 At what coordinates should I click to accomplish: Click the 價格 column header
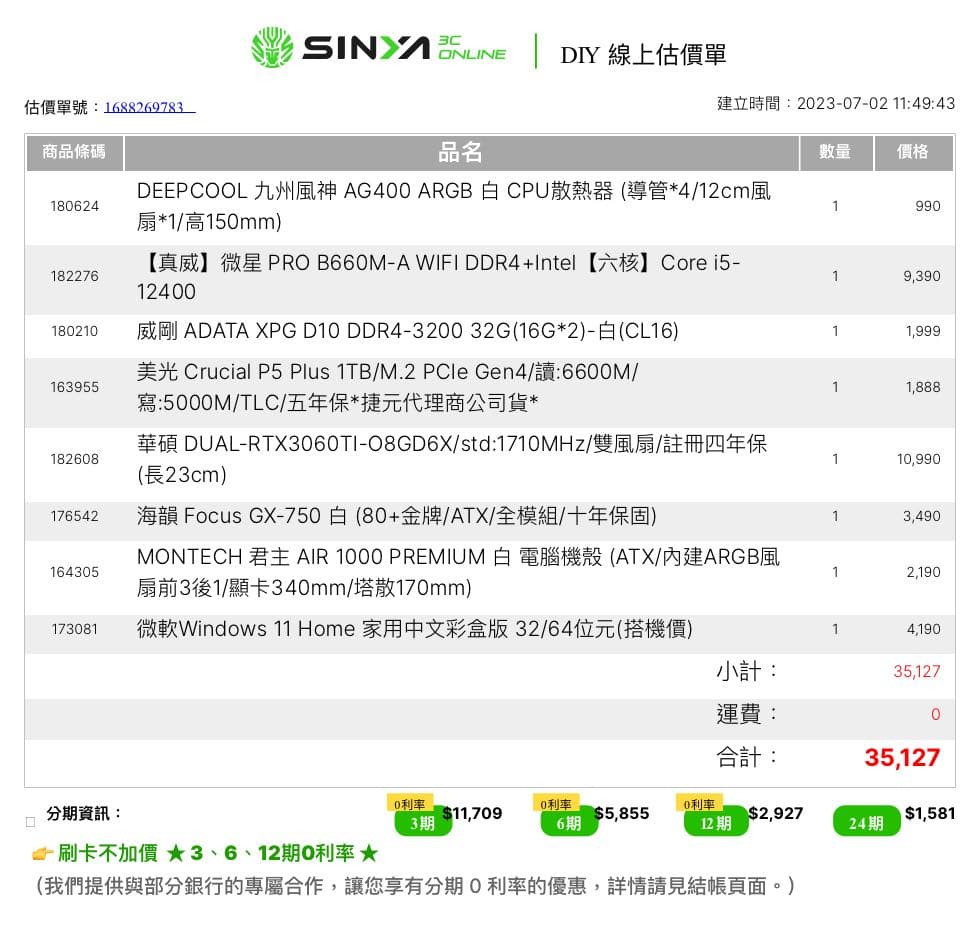(912, 152)
